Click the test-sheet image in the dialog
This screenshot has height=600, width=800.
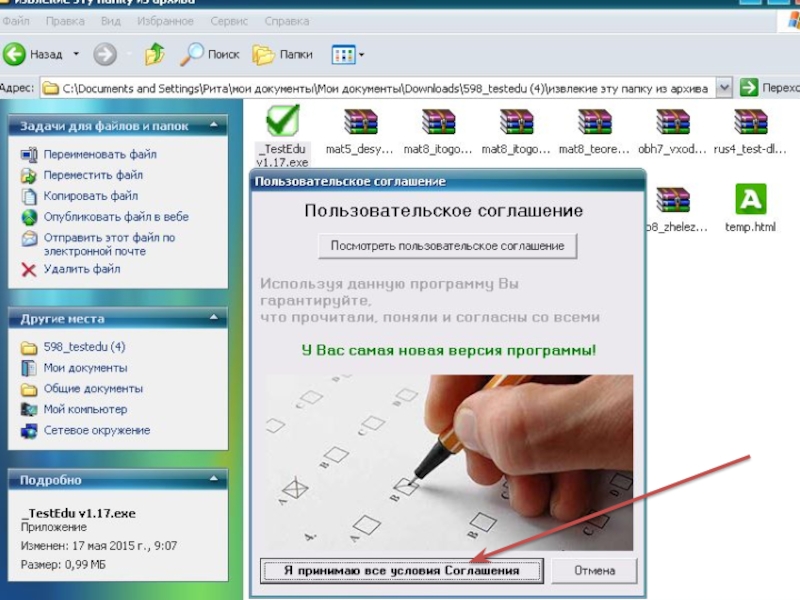point(449,462)
